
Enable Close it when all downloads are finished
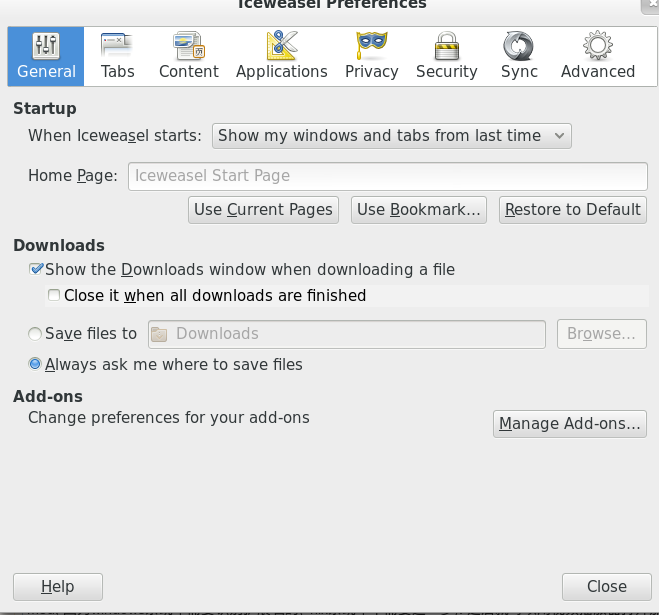click(54, 295)
